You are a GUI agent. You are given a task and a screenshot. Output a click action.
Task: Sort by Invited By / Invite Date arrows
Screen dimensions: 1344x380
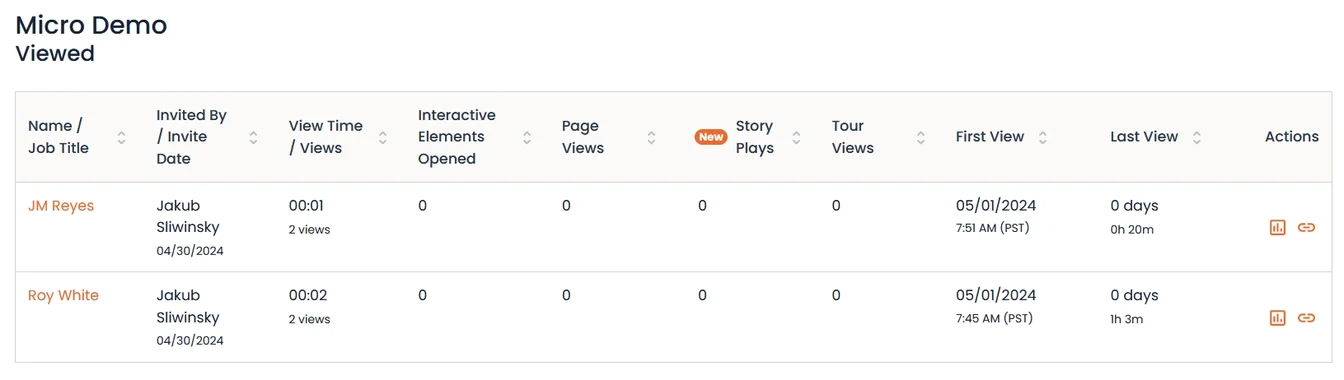253,137
